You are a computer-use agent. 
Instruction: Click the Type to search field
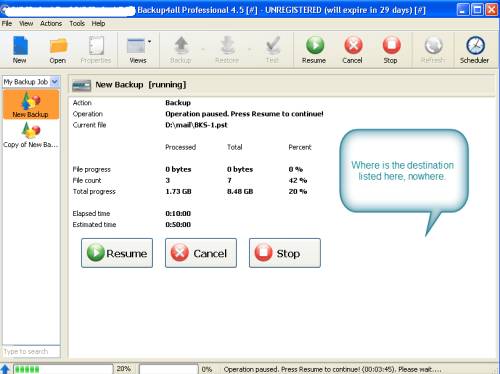tap(31, 351)
